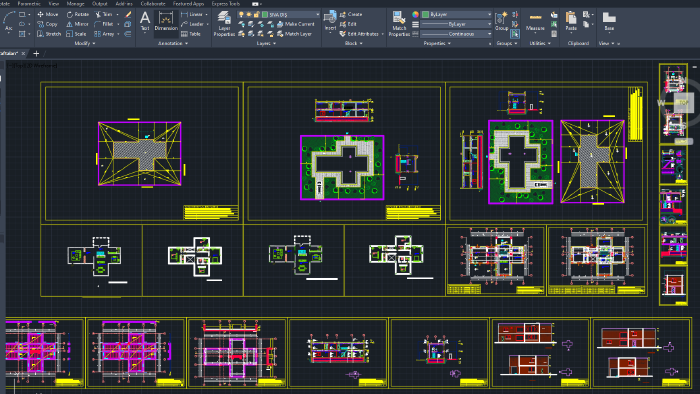700x394 pixels.
Task: Expand the Block panel
Action: 354,43
